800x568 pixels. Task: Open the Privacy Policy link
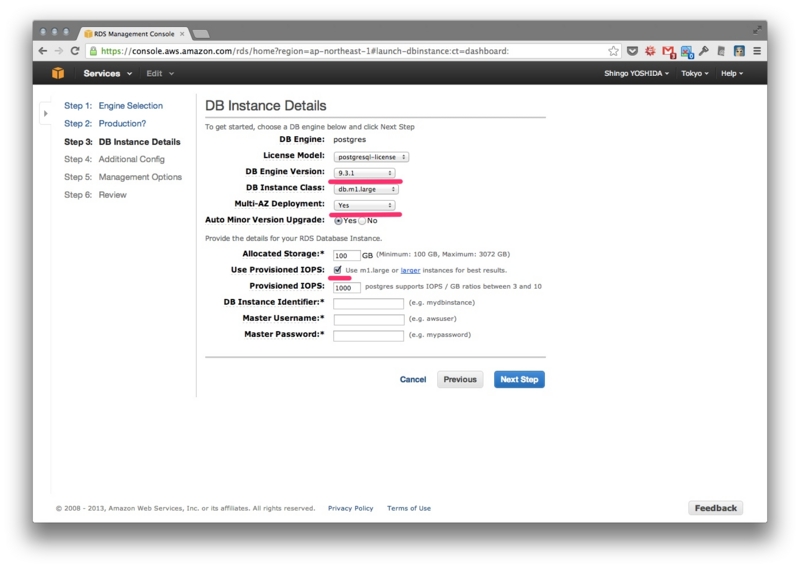pos(351,508)
